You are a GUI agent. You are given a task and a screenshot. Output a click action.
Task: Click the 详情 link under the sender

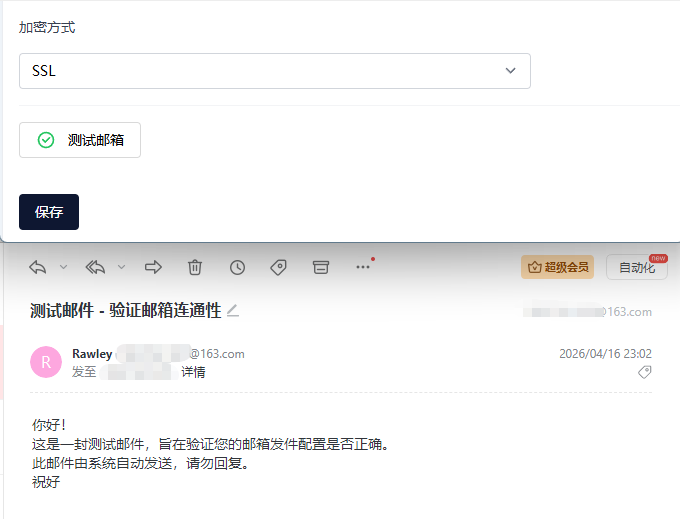193,371
